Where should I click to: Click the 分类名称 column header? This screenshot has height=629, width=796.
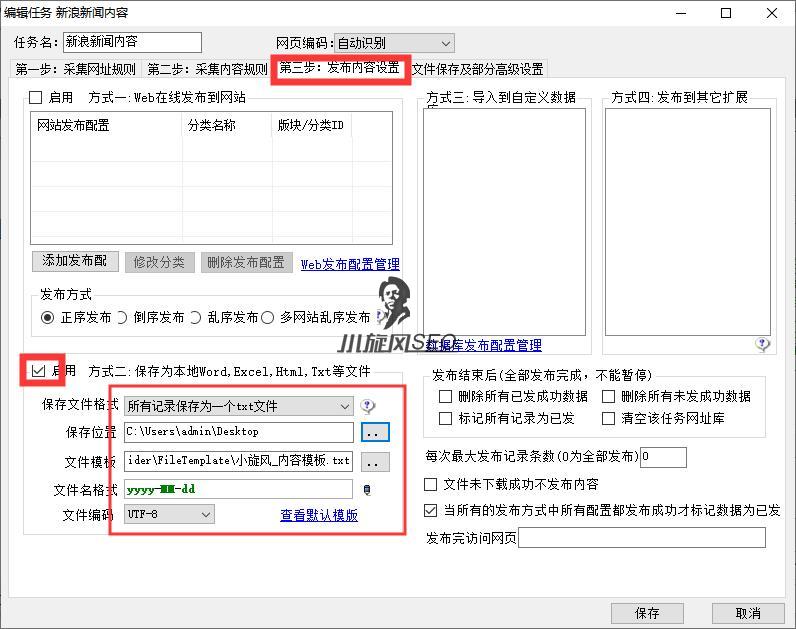(x=227, y=125)
